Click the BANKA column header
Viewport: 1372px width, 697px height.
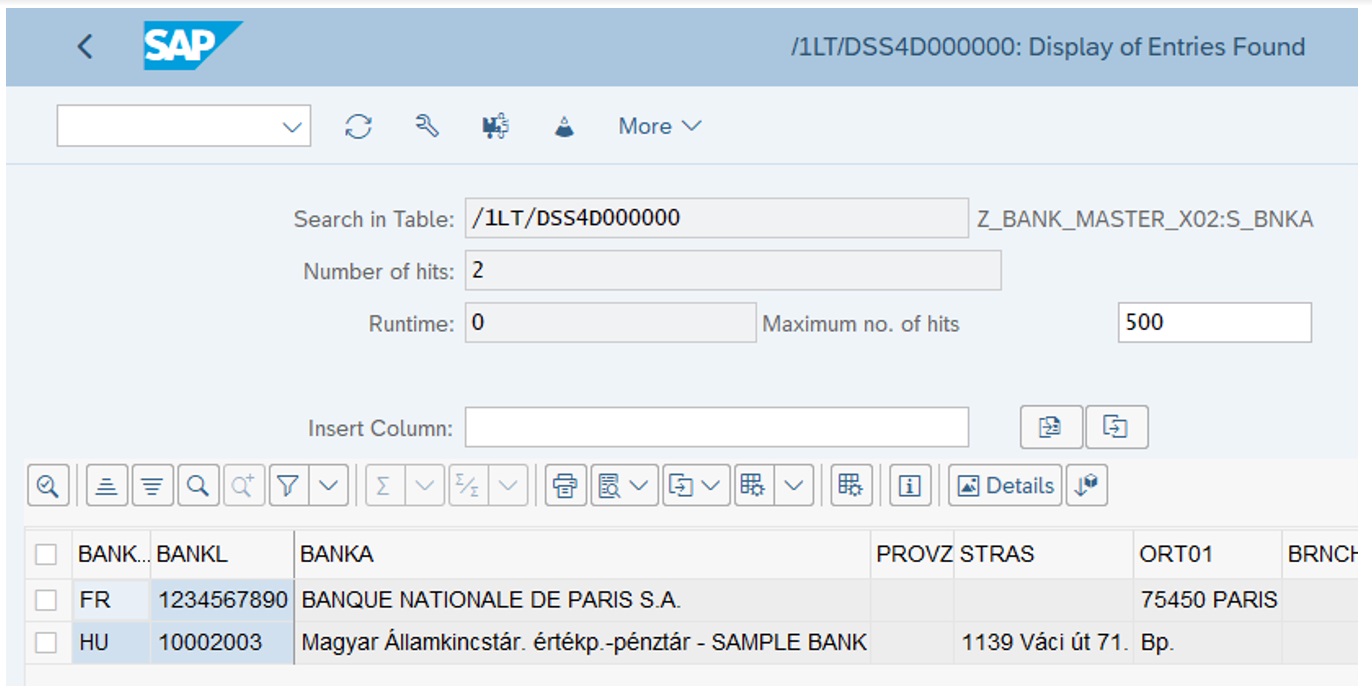coord(580,554)
